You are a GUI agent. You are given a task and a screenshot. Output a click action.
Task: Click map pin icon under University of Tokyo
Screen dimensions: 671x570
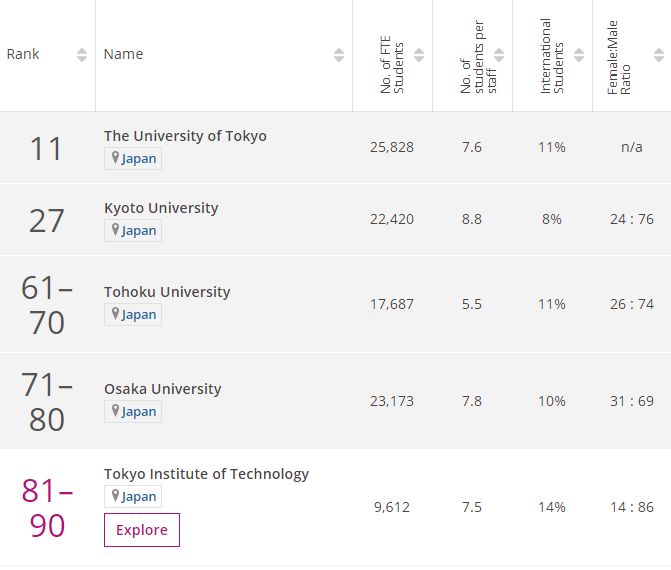pyautogui.click(x=115, y=158)
